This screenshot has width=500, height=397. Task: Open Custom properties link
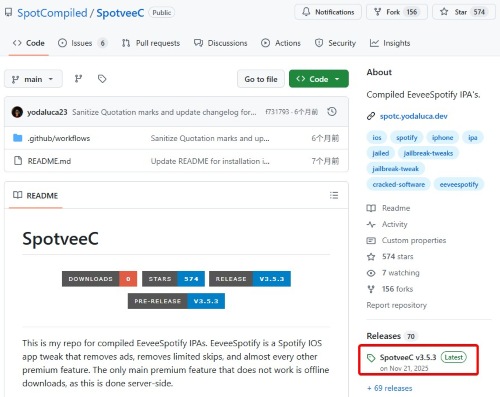pos(406,240)
